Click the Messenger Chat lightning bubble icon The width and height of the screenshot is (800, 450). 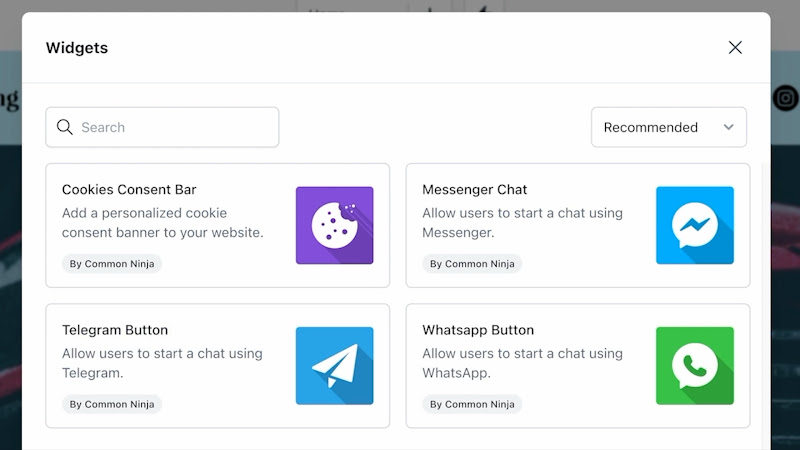694,225
